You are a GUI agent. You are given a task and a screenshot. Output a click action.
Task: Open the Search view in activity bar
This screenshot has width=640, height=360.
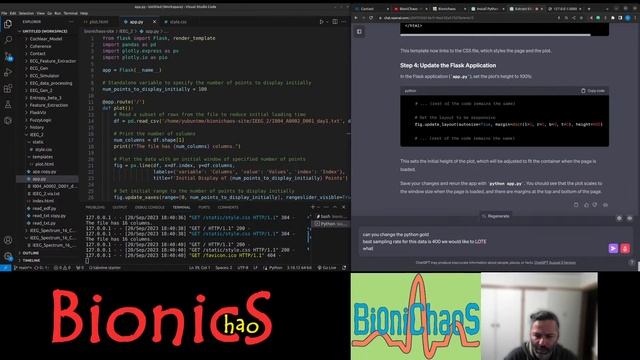[8, 40]
